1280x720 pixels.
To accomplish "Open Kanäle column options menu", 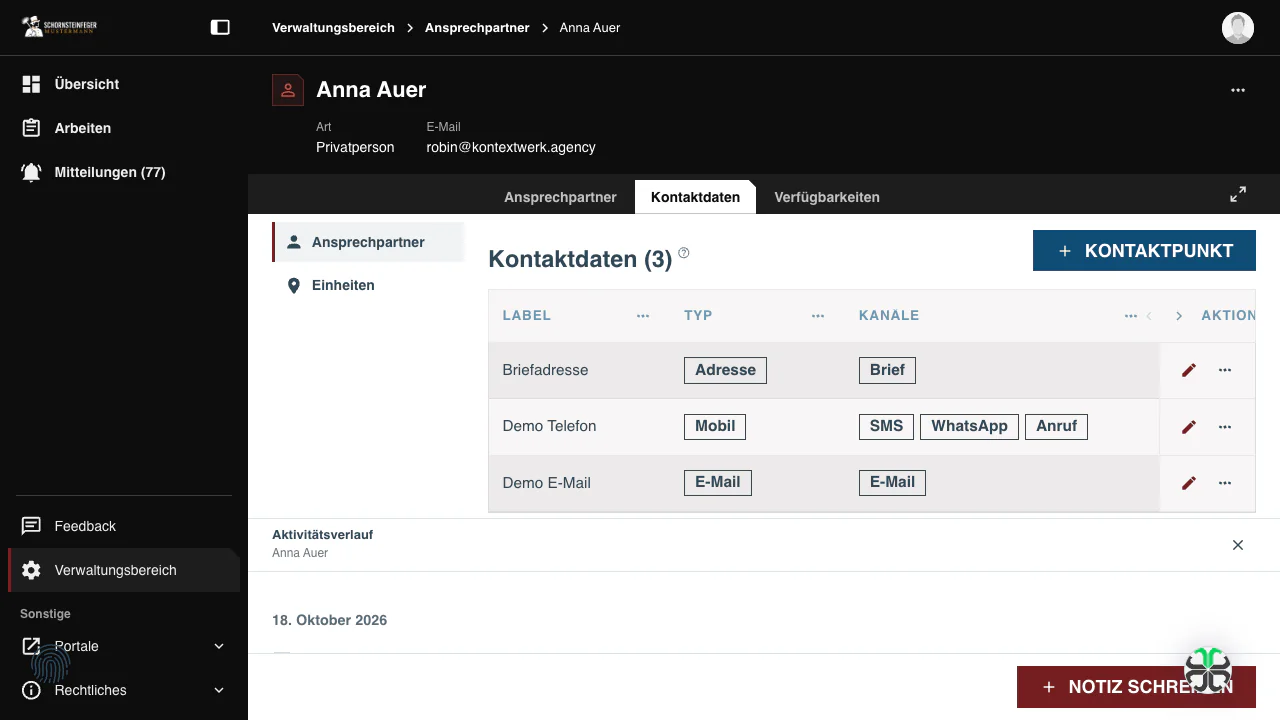I will tap(1131, 316).
